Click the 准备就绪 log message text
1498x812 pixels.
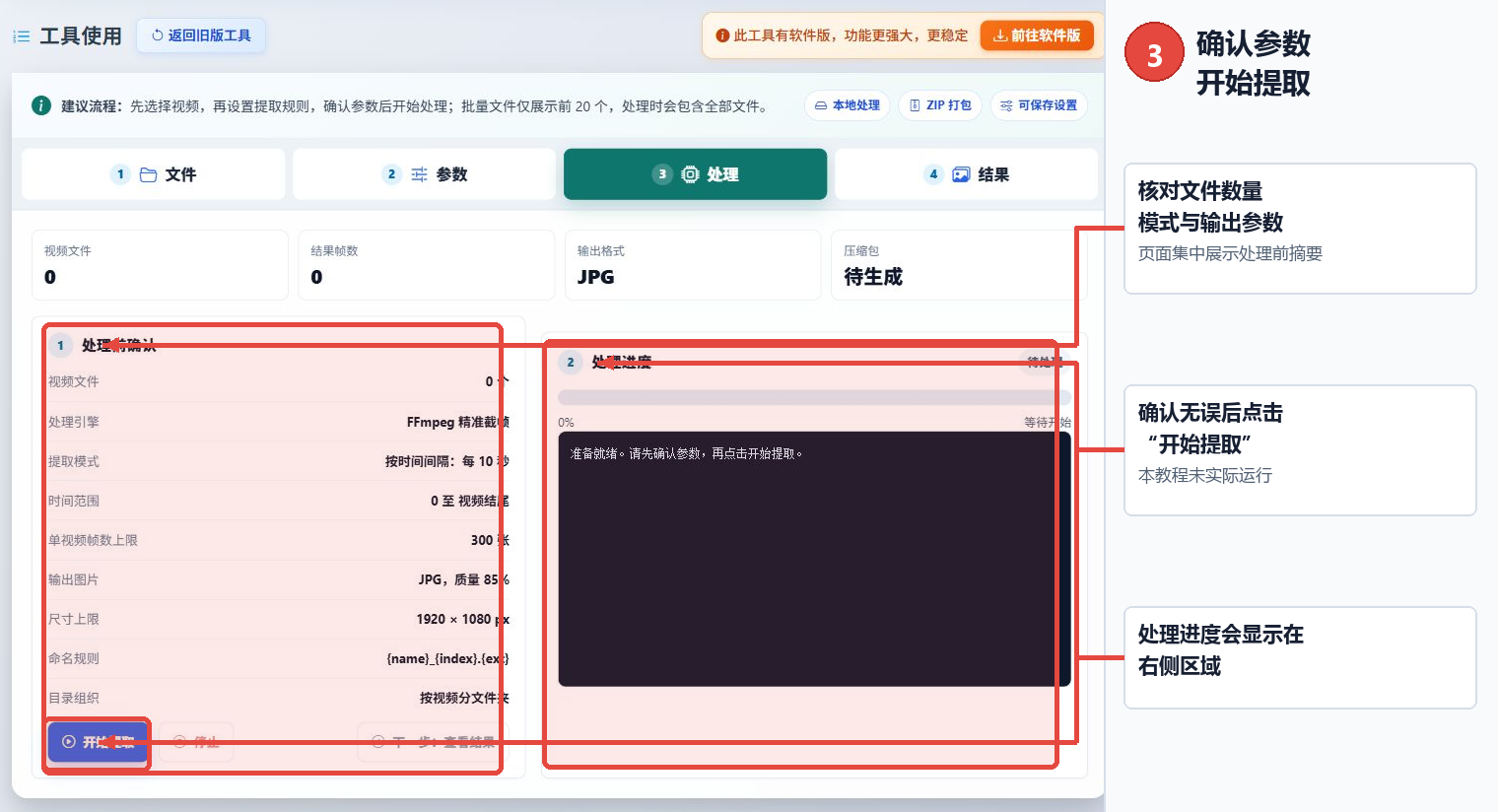687,454
